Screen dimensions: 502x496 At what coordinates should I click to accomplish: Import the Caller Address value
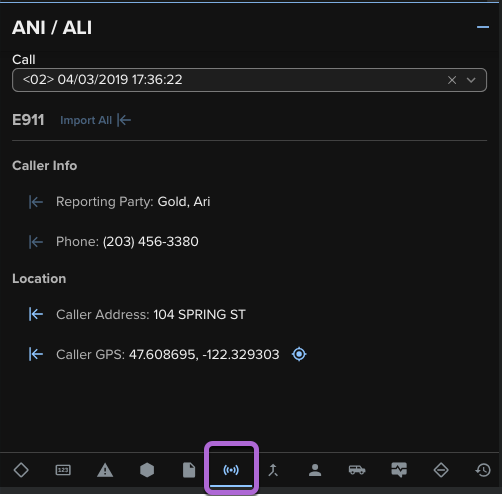pos(36,314)
